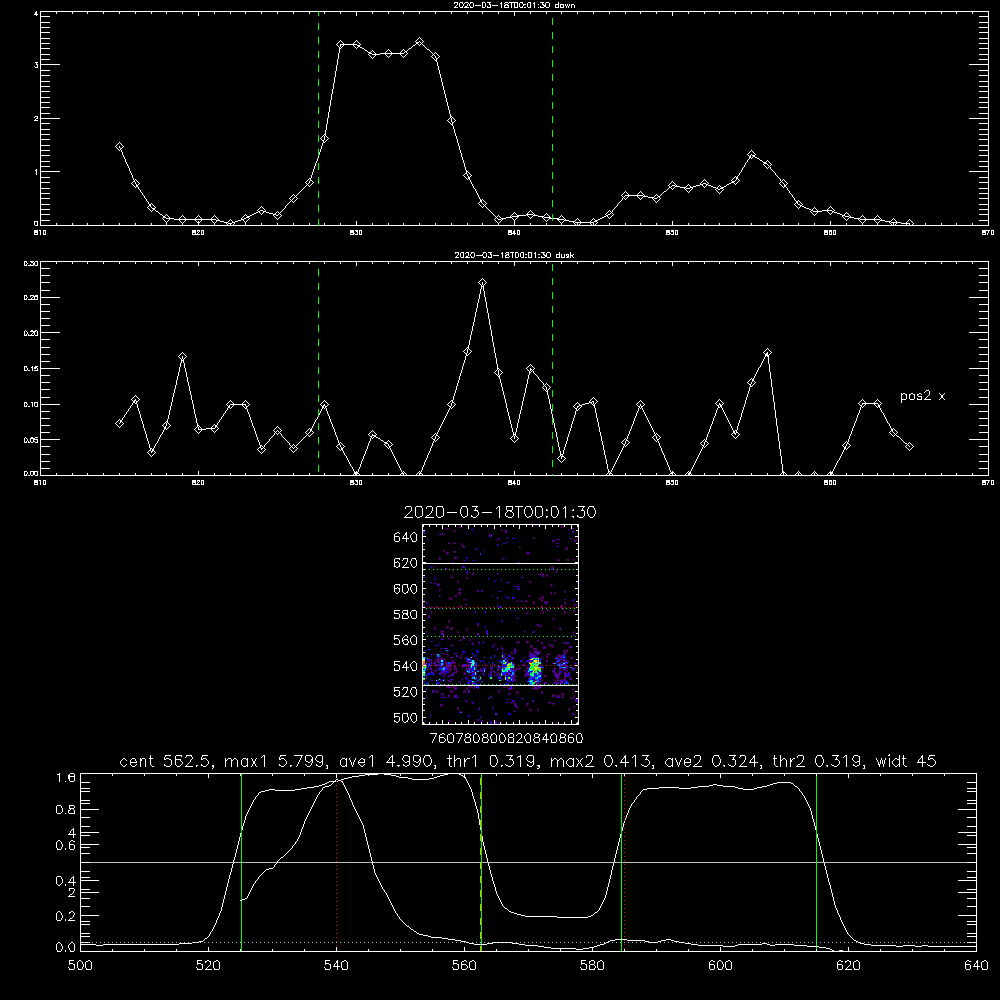Image resolution: width=1000 pixels, height=1000 pixels.
Task: Click the "760780800820840860" axis text under spectrogram
Action: [x=506, y=738]
